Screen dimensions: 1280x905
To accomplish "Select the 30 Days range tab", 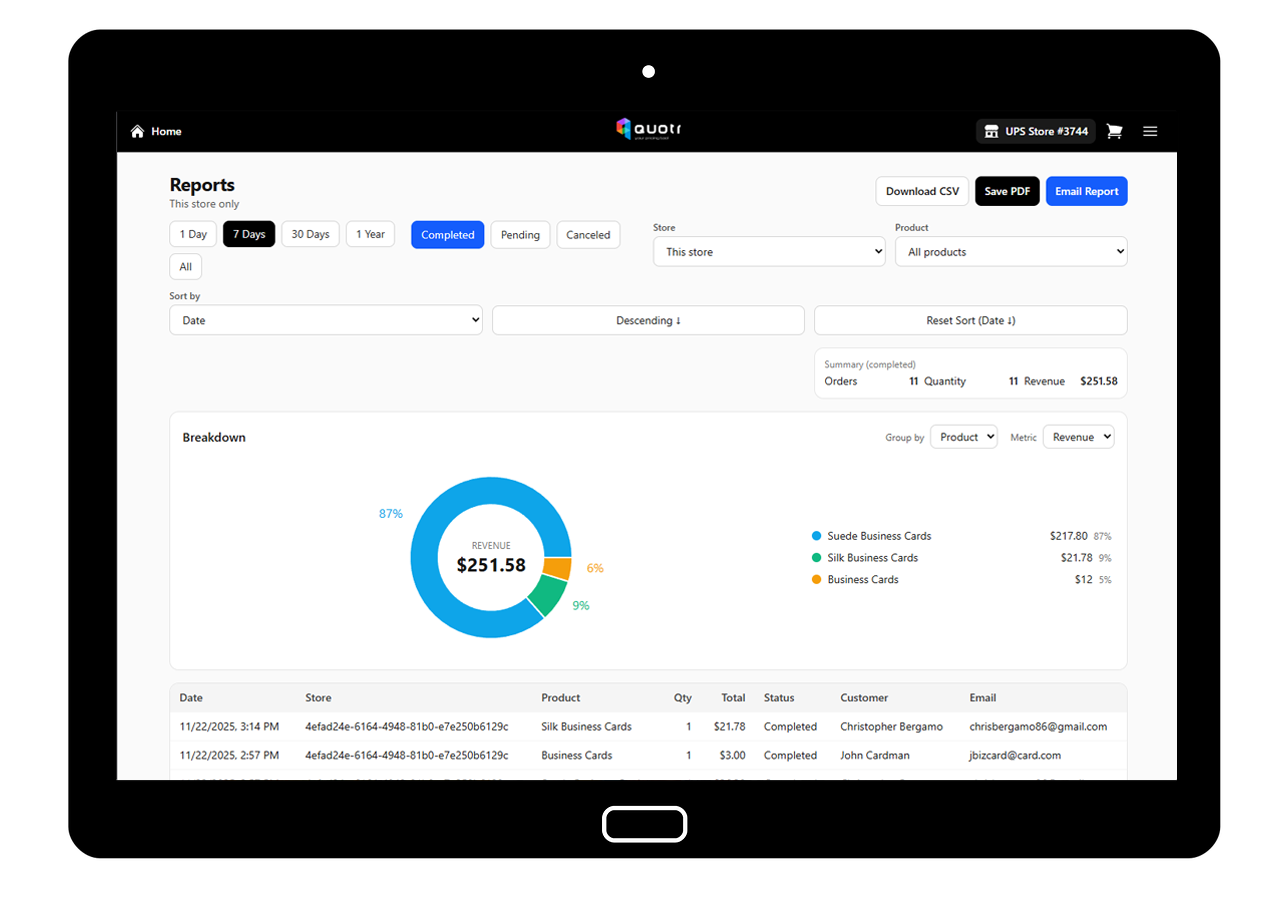I will (x=310, y=234).
